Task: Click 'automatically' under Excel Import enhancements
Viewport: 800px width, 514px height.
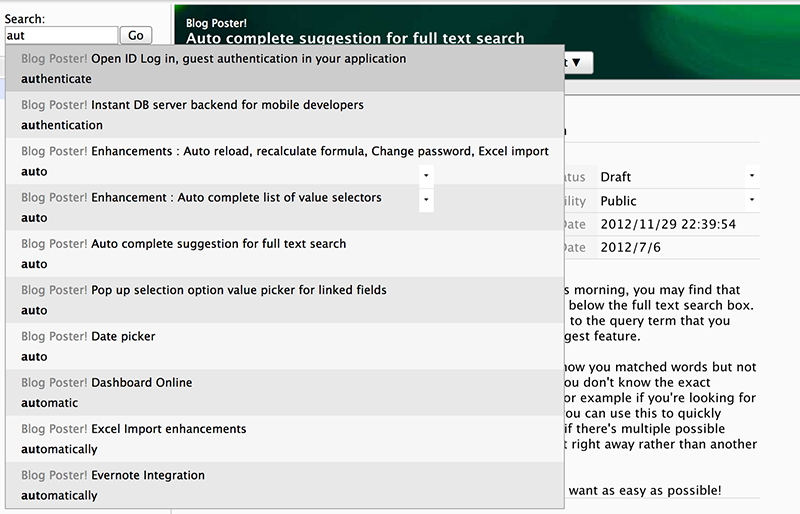Action: coord(59,449)
